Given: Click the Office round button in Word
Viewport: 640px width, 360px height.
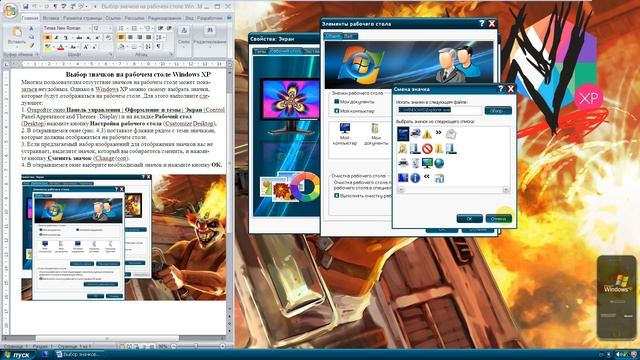Looking at the screenshot, I should 11,10.
